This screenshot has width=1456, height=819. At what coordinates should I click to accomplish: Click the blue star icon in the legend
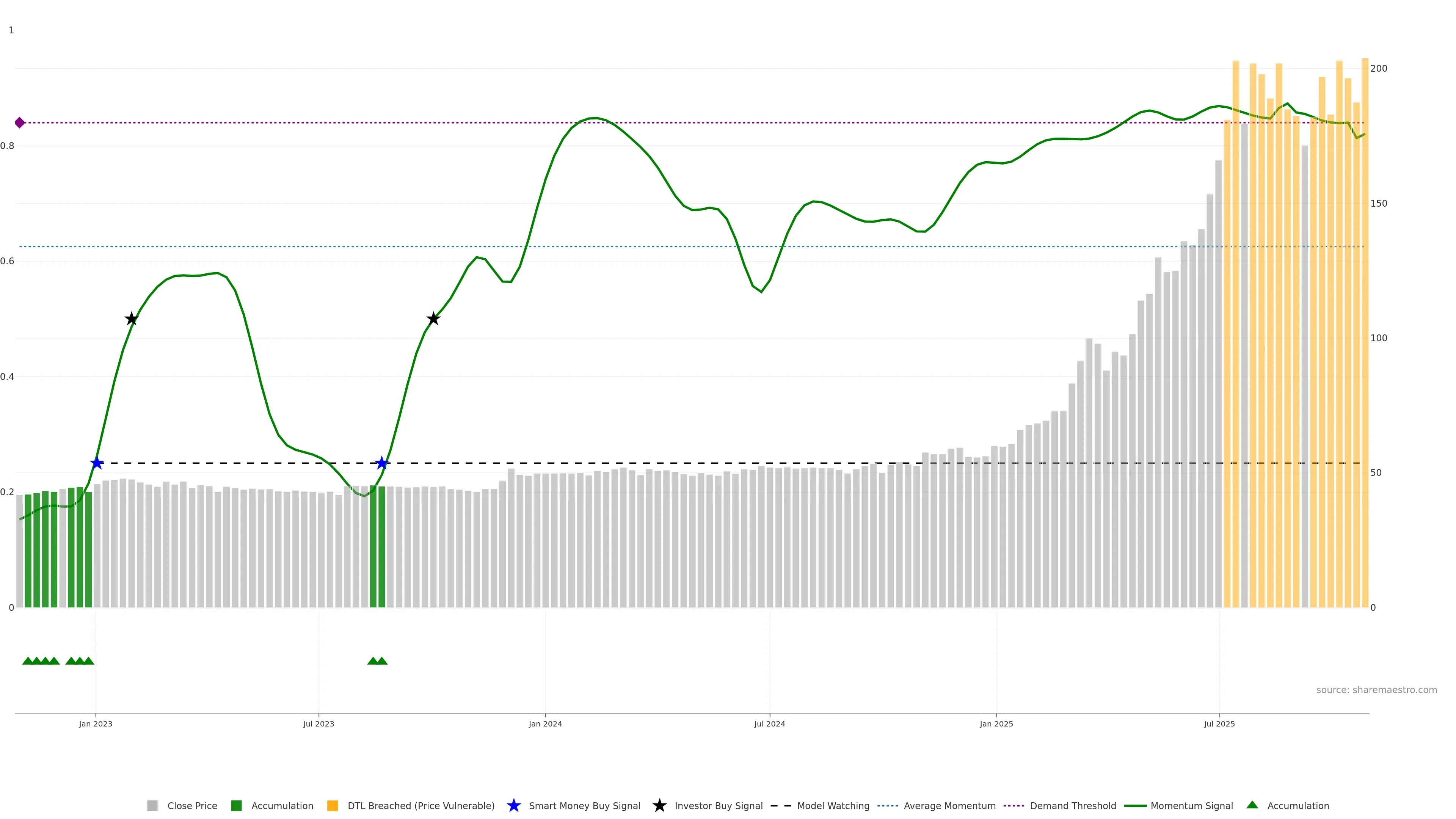coord(514,806)
